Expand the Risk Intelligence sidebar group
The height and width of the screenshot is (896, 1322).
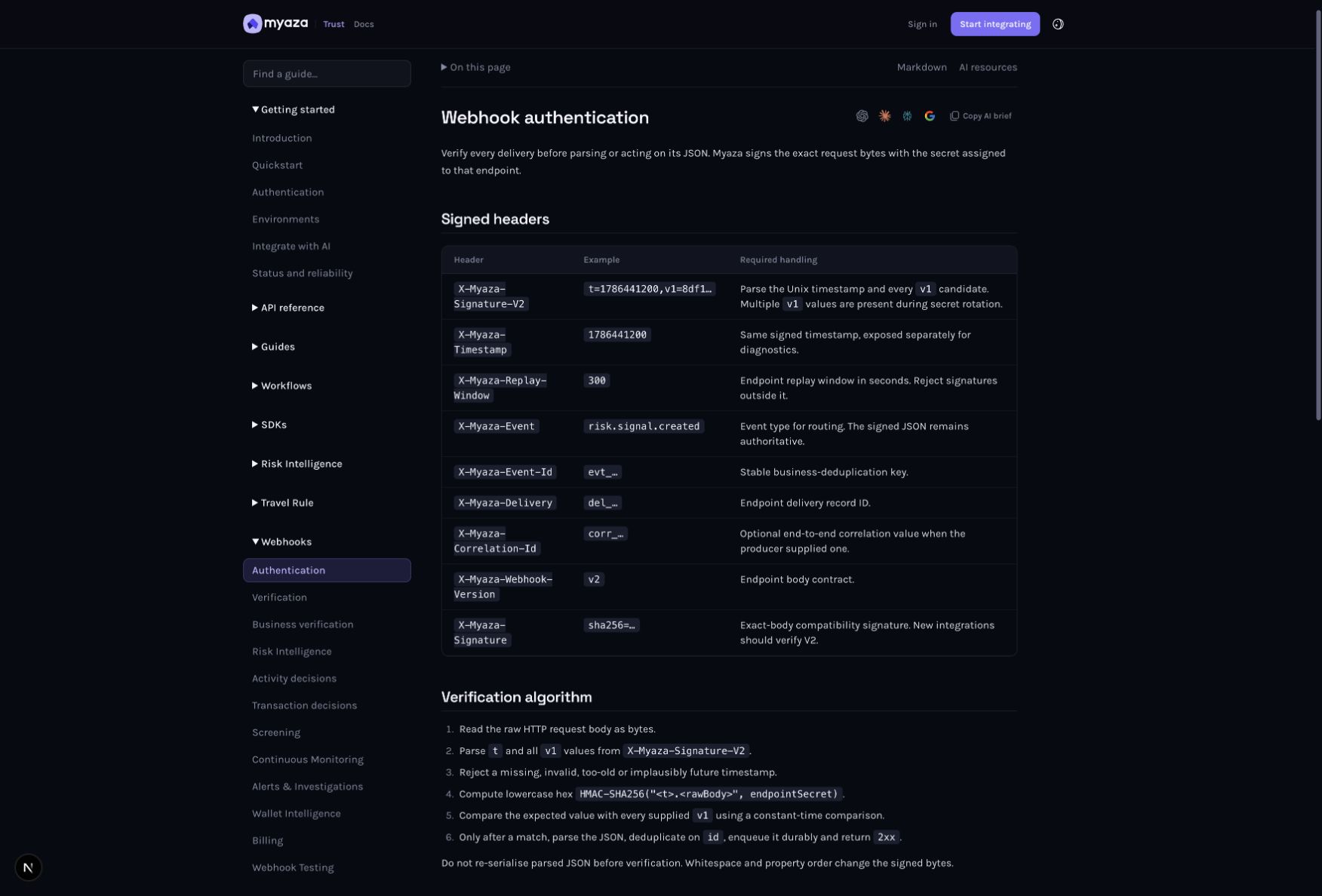(x=297, y=464)
